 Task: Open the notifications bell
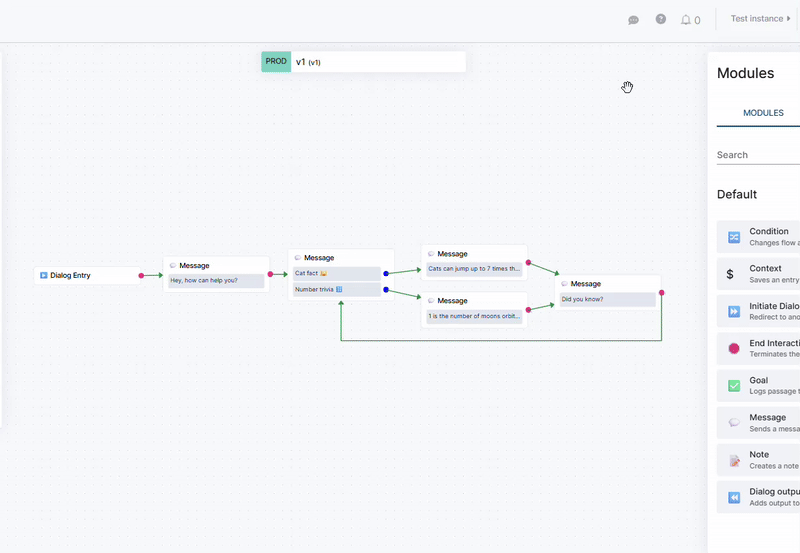[686, 20]
